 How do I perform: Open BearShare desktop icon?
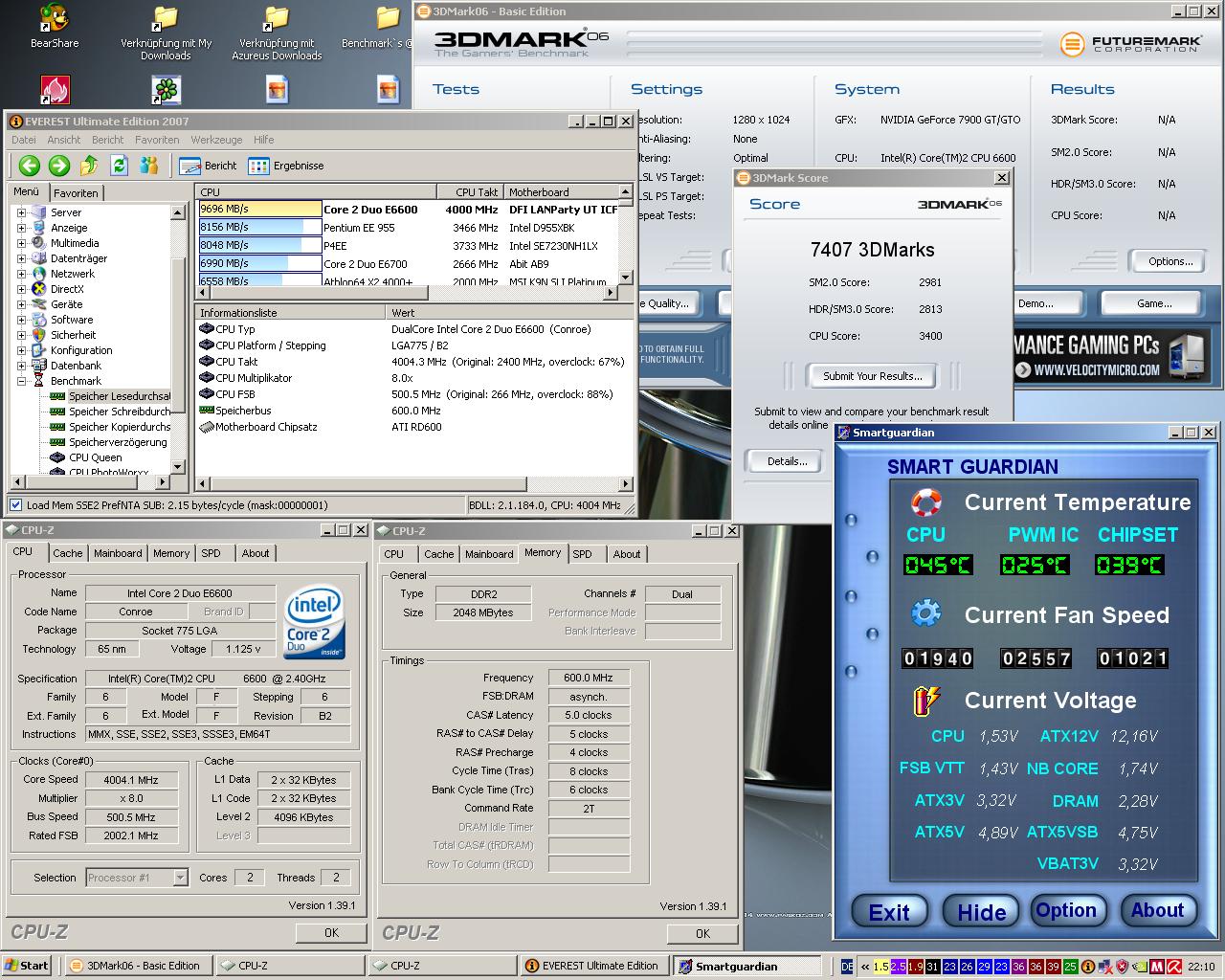pos(55,27)
